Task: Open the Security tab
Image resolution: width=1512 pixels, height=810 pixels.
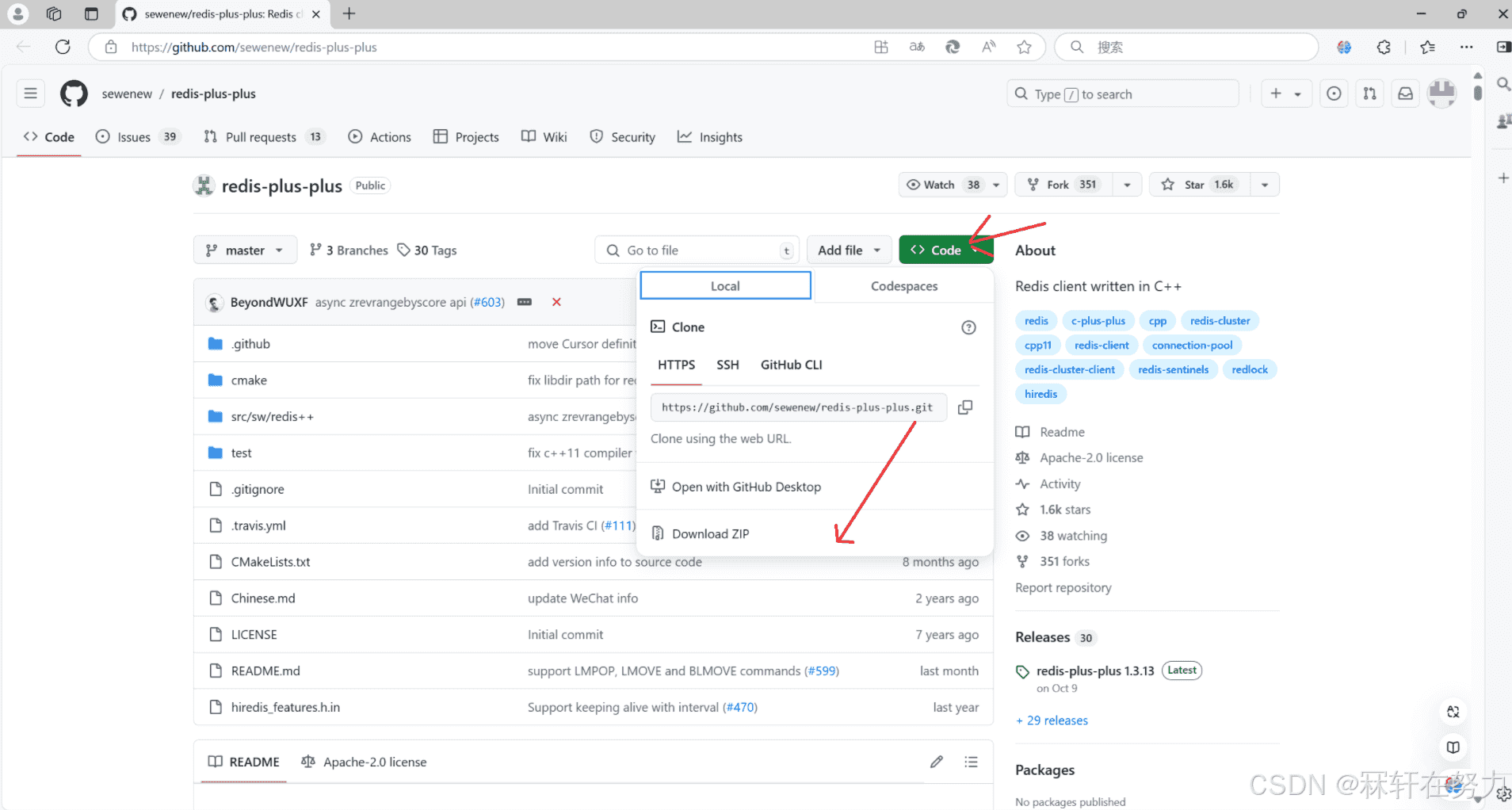Action: (x=623, y=136)
